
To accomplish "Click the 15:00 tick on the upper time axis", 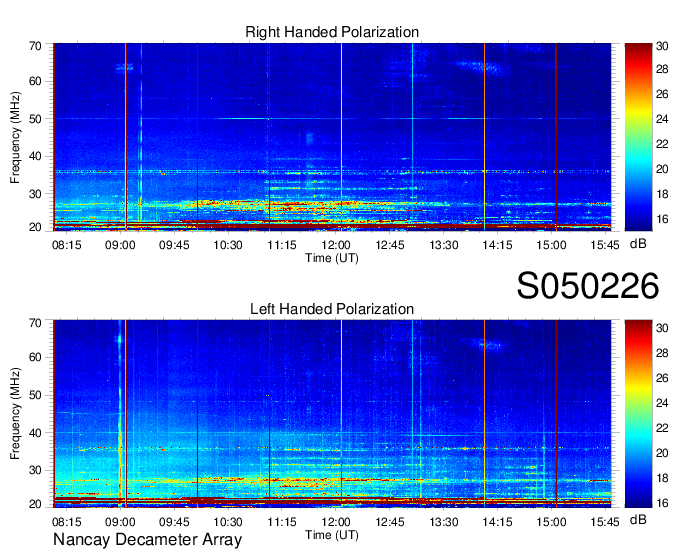I will (x=551, y=245).
